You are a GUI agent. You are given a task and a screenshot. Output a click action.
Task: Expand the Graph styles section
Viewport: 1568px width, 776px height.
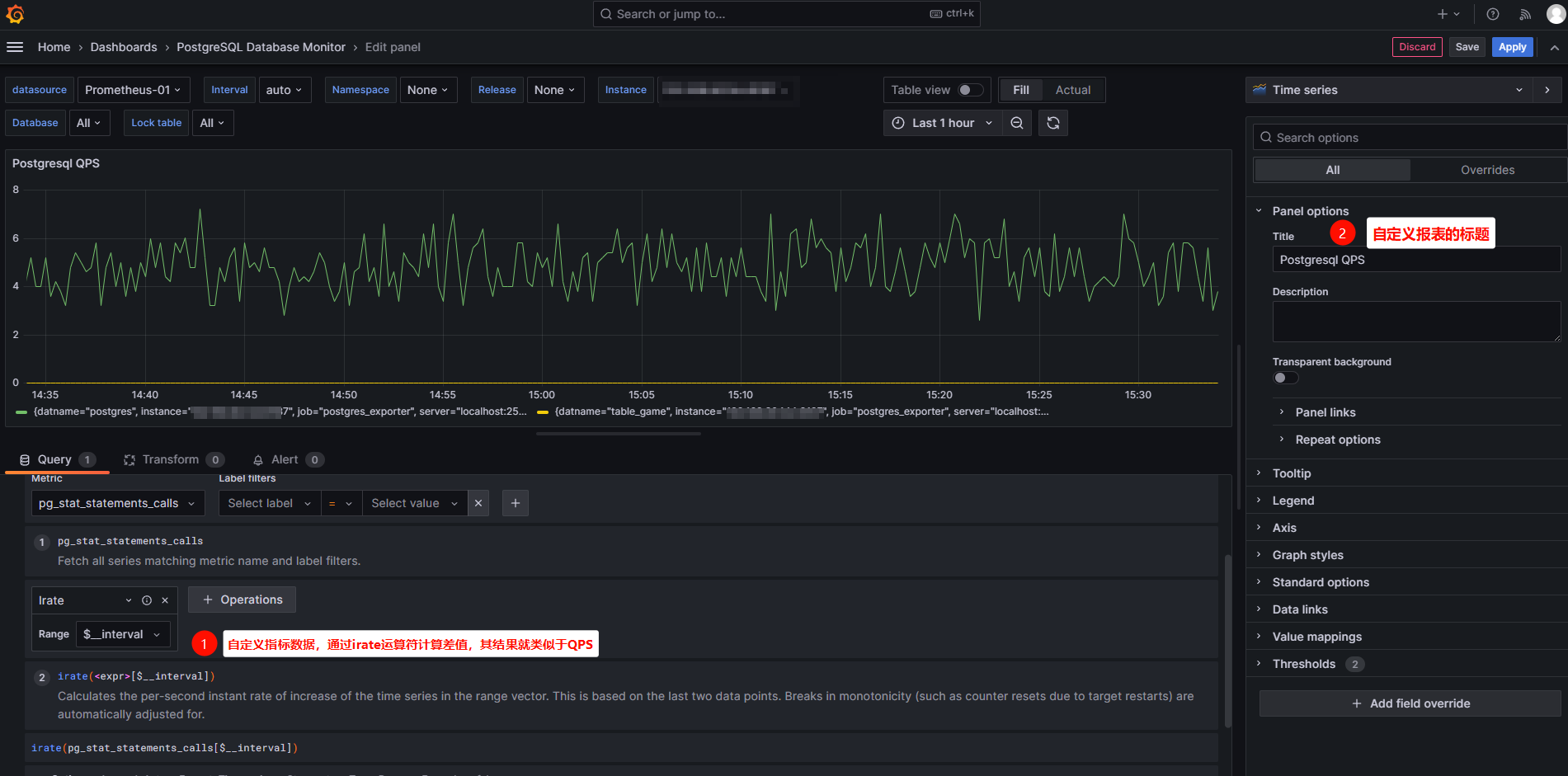(x=1307, y=555)
